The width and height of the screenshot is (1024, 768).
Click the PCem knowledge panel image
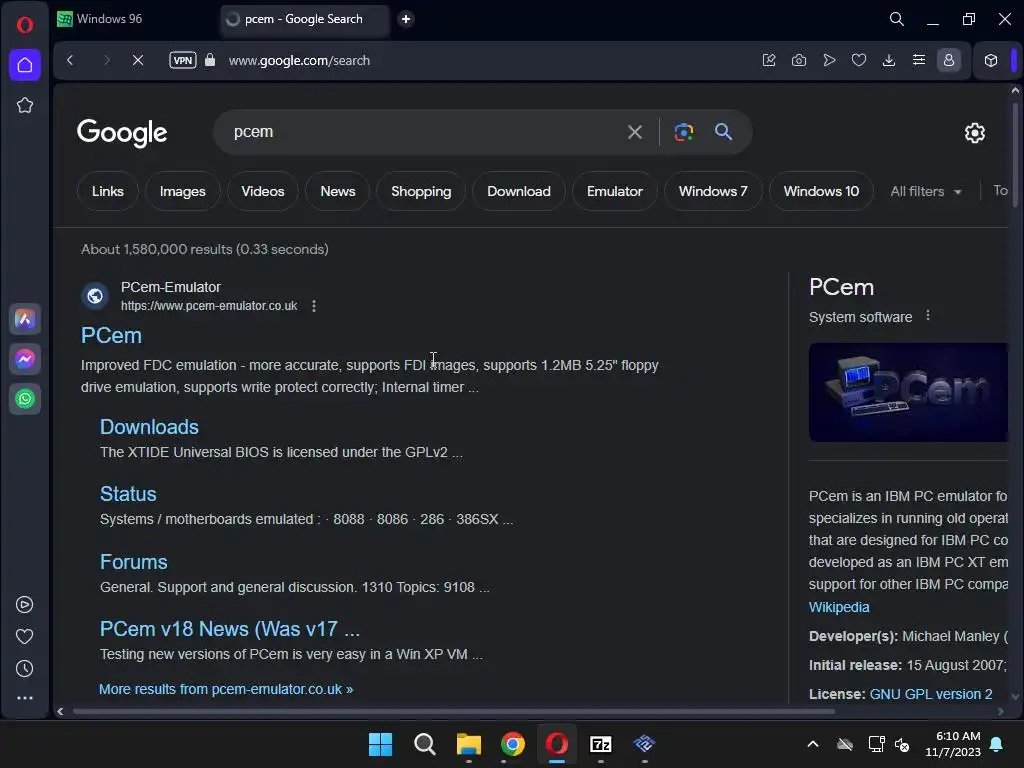click(x=908, y=392)
